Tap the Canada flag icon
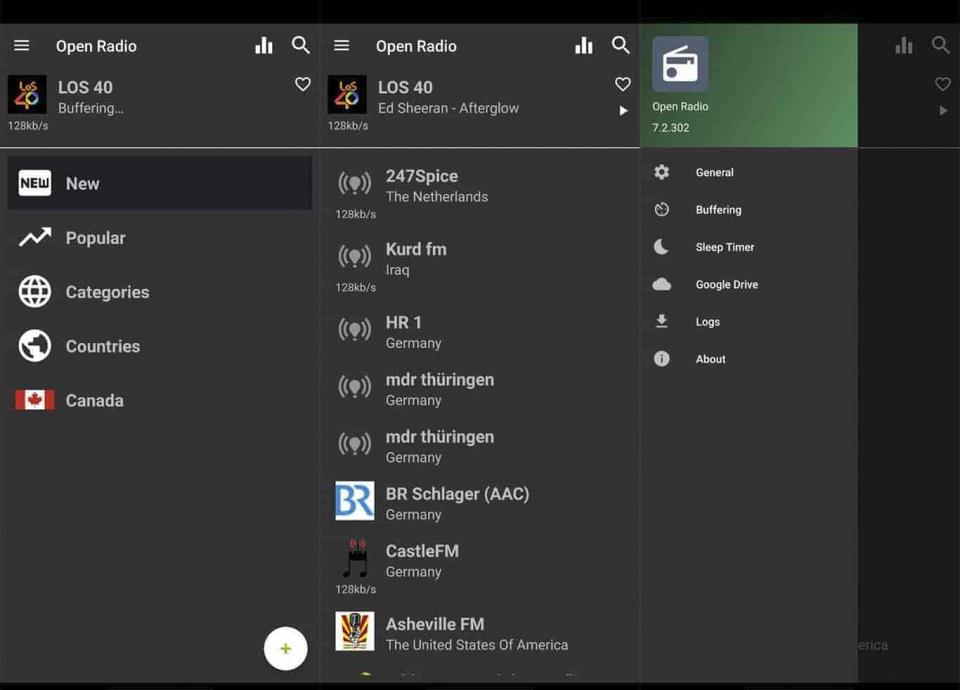 (35, 400)
